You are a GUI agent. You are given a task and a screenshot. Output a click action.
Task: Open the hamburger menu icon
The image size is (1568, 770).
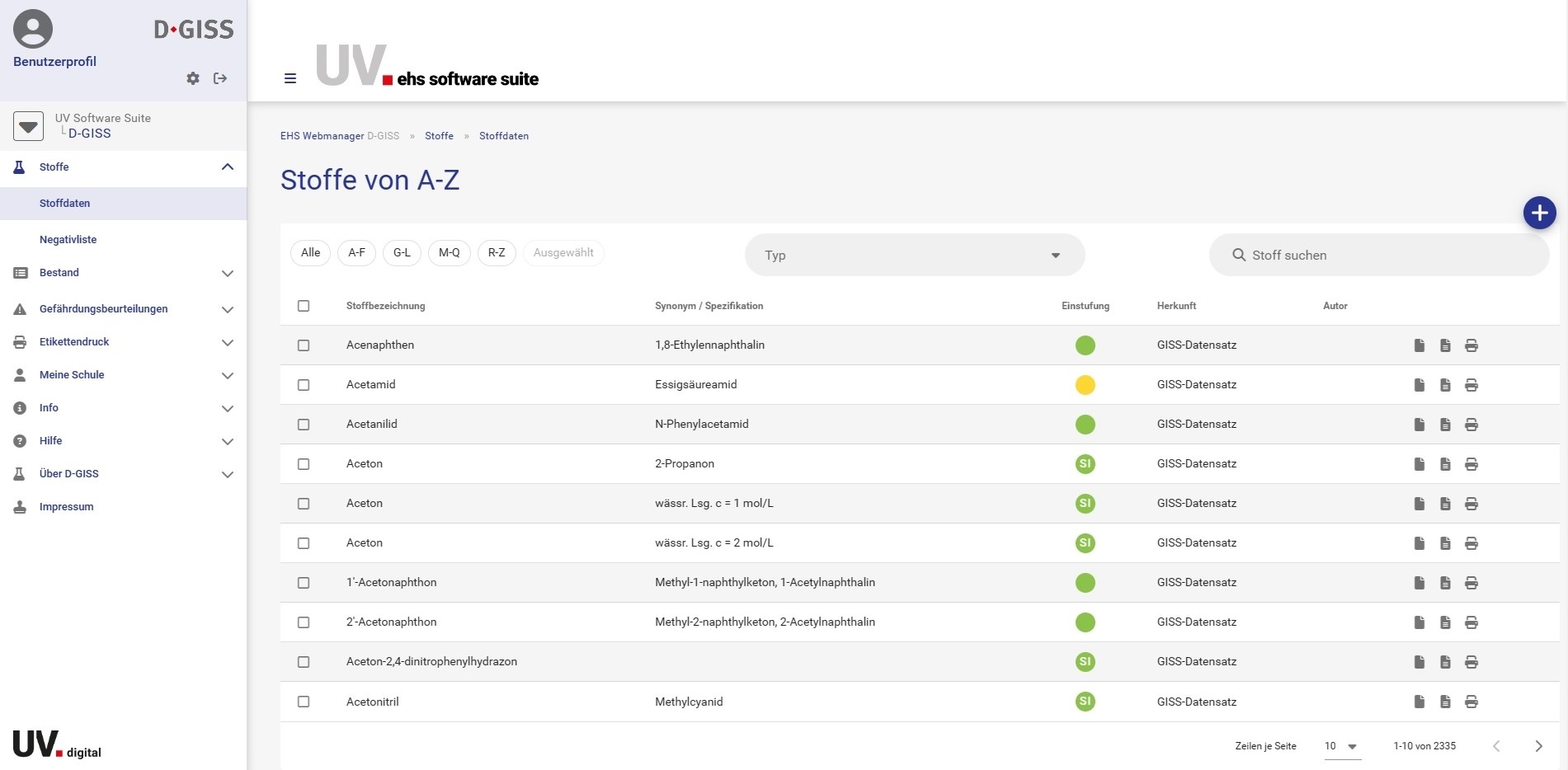[x=290, y=78]
